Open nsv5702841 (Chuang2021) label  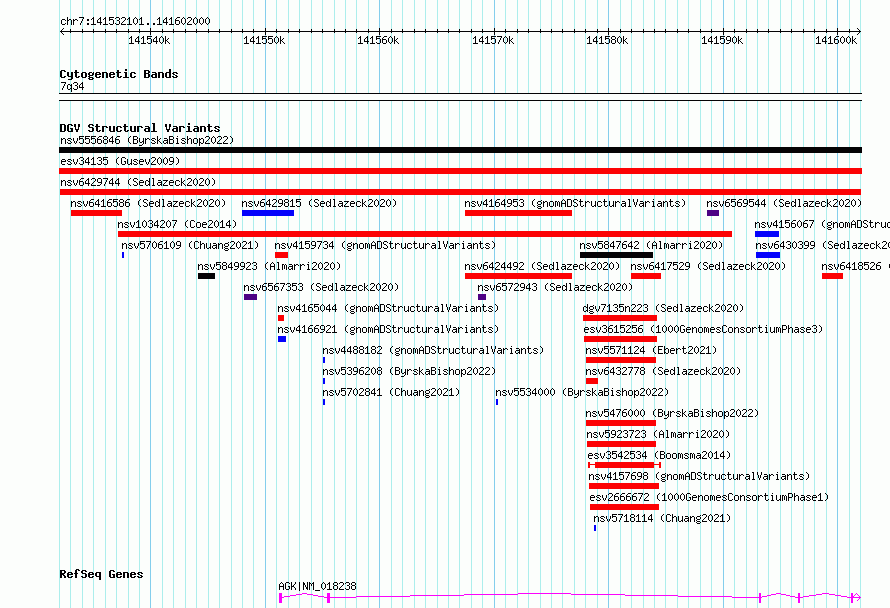[391, 392]
